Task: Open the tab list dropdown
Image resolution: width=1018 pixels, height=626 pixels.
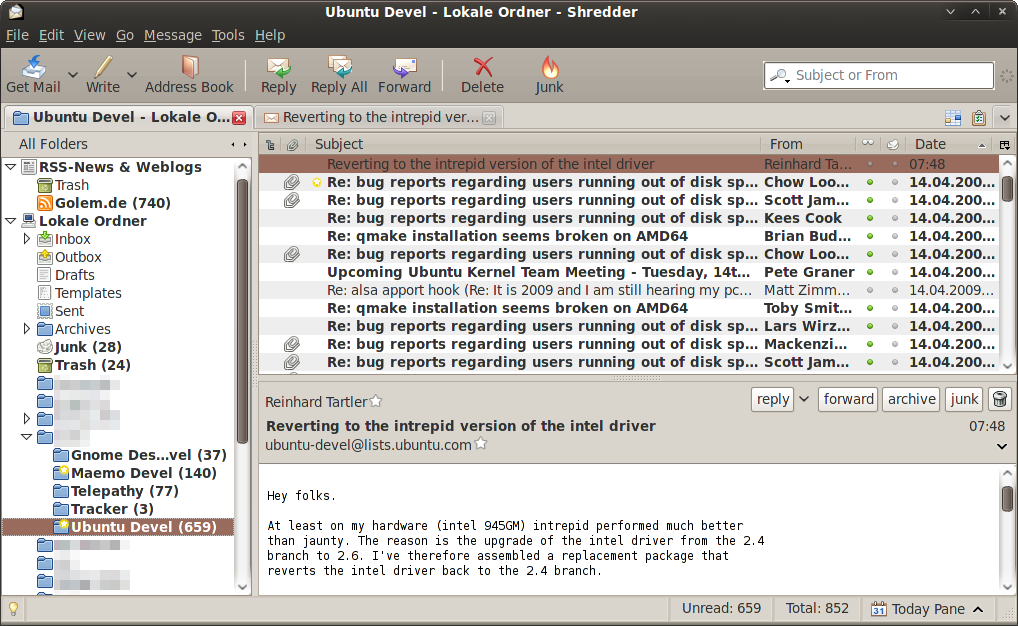Action: tap(1005, 118)
